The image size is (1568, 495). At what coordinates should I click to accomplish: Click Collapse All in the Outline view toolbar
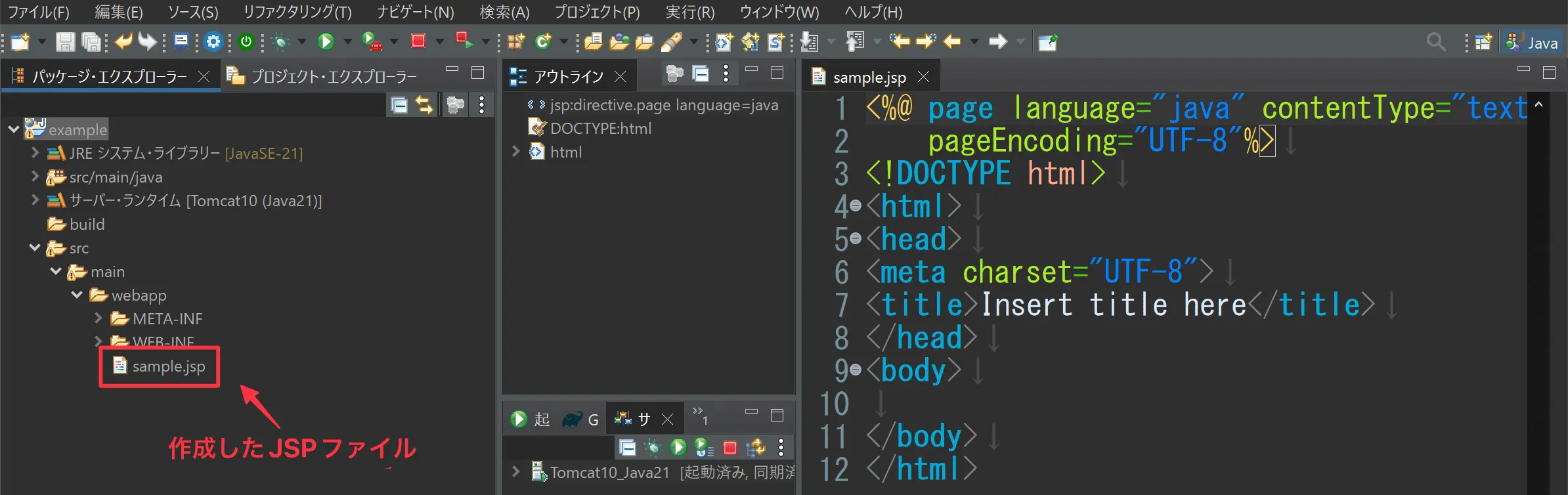point(701,74)
